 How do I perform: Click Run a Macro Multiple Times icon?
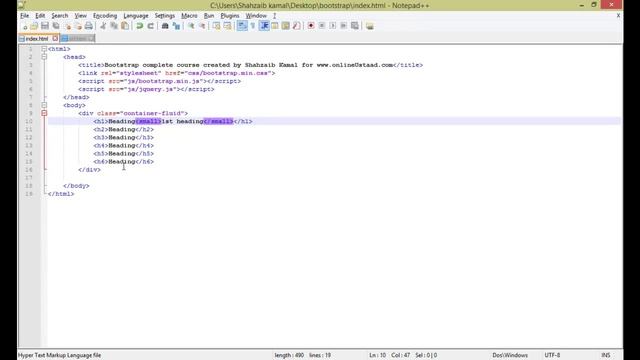(x=344, y=26)
